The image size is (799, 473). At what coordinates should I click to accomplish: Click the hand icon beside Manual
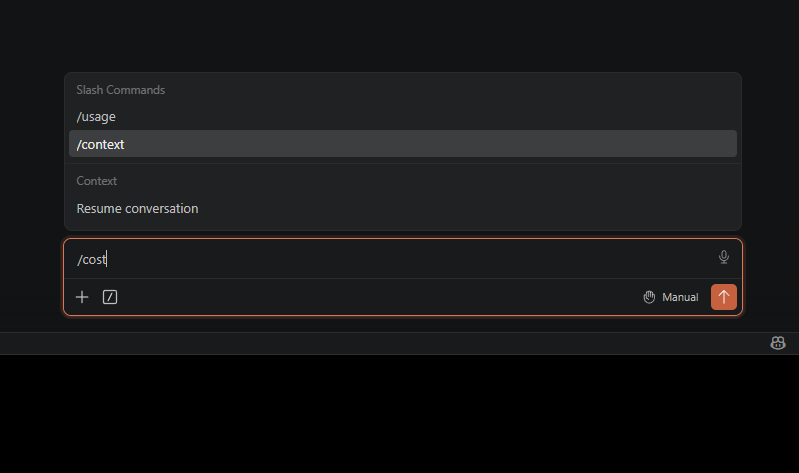(649, 297)
